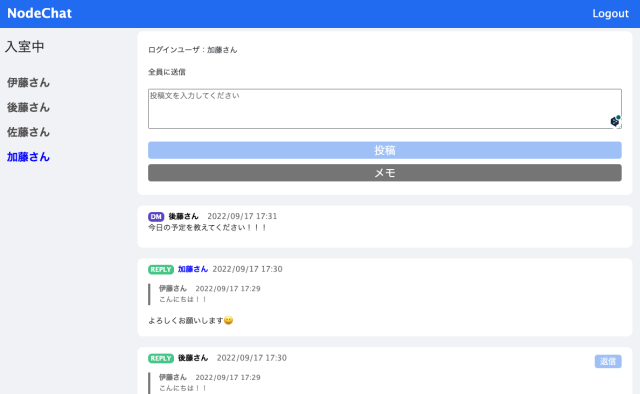Focus the 投稿文を入力してください text area
This screenshot has height=394, width=640.
(384, 109)
